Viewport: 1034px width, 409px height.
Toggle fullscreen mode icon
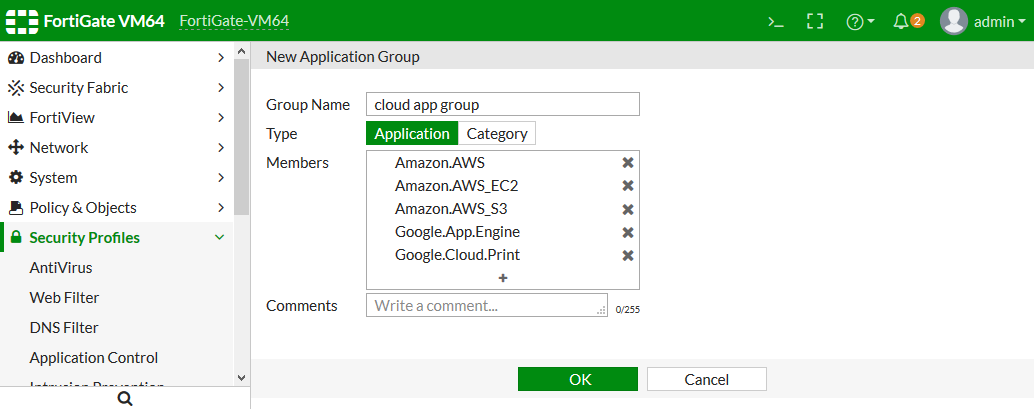[816, 22]
